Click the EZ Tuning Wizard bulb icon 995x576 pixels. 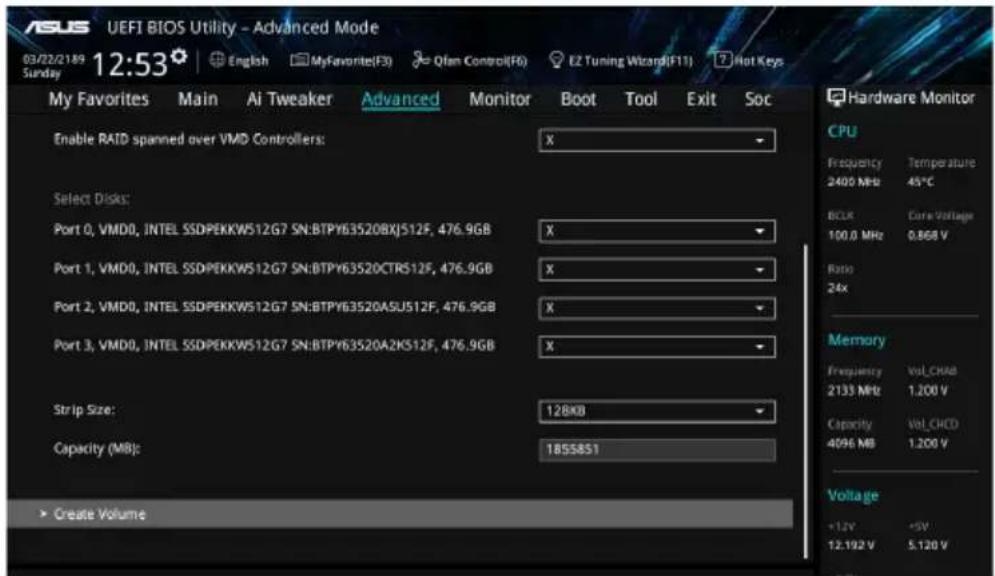[x=557, y=60]
